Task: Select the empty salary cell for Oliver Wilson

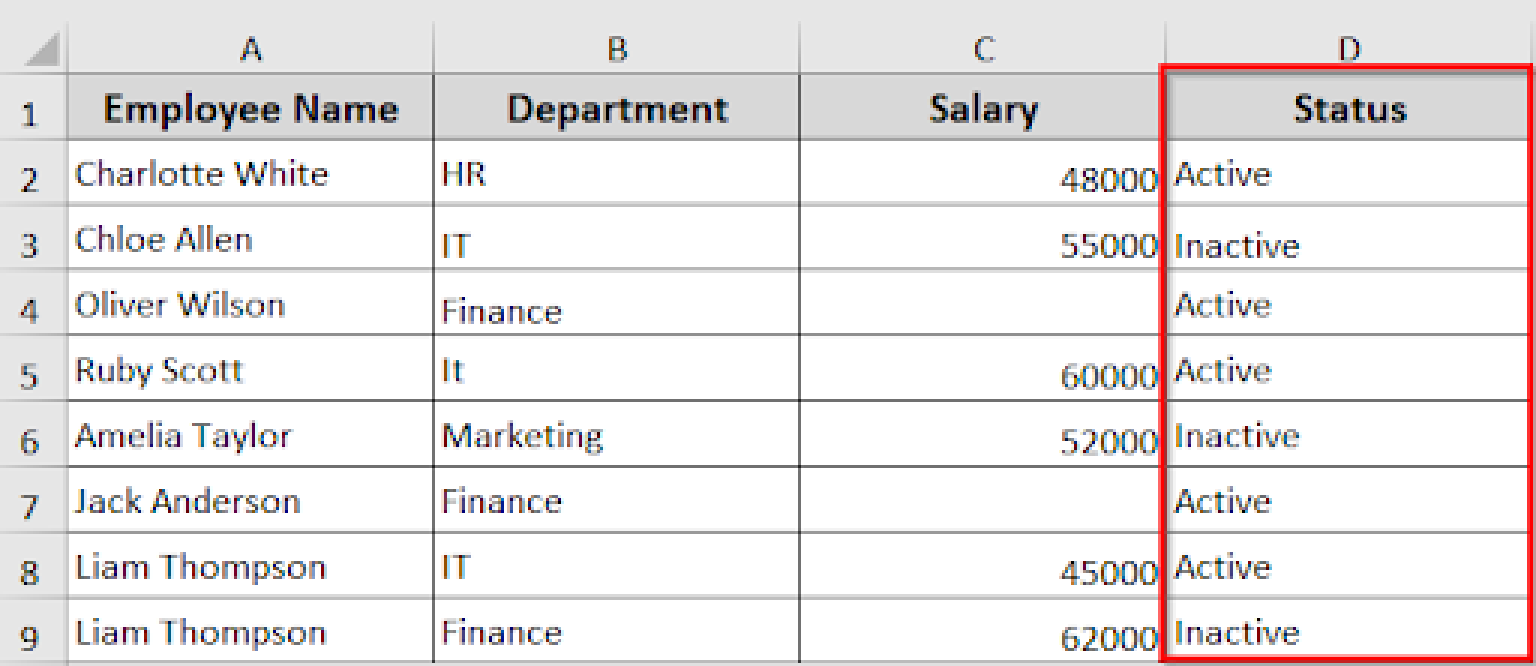Action: coord(984,305)
